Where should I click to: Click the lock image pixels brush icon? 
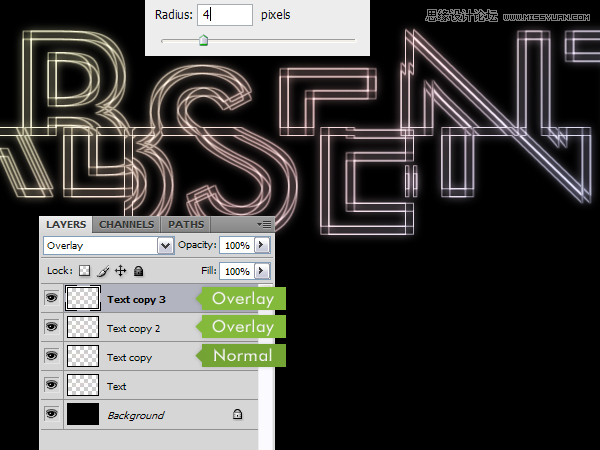(103, 271)
